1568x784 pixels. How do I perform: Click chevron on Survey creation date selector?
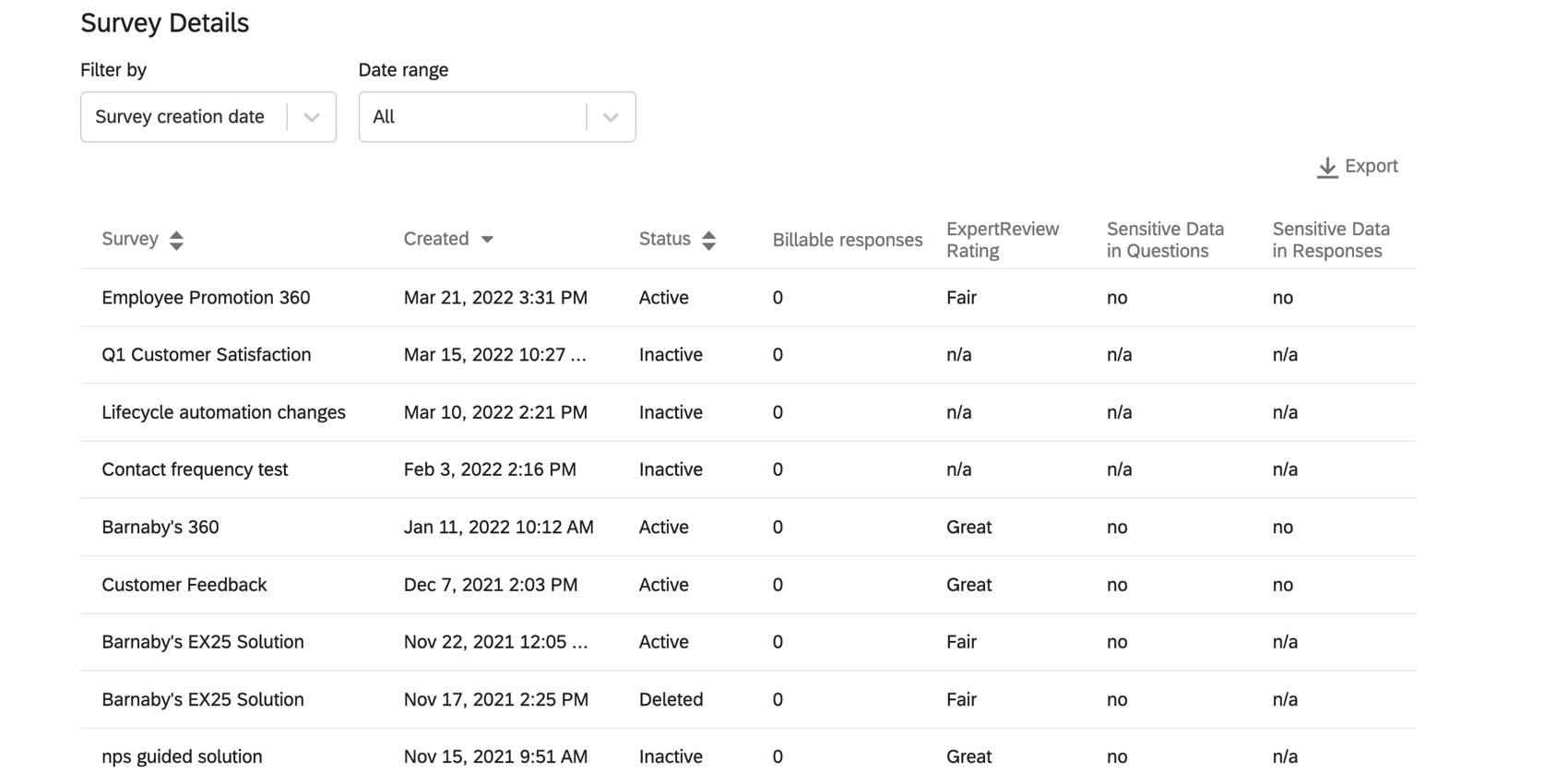312,117
